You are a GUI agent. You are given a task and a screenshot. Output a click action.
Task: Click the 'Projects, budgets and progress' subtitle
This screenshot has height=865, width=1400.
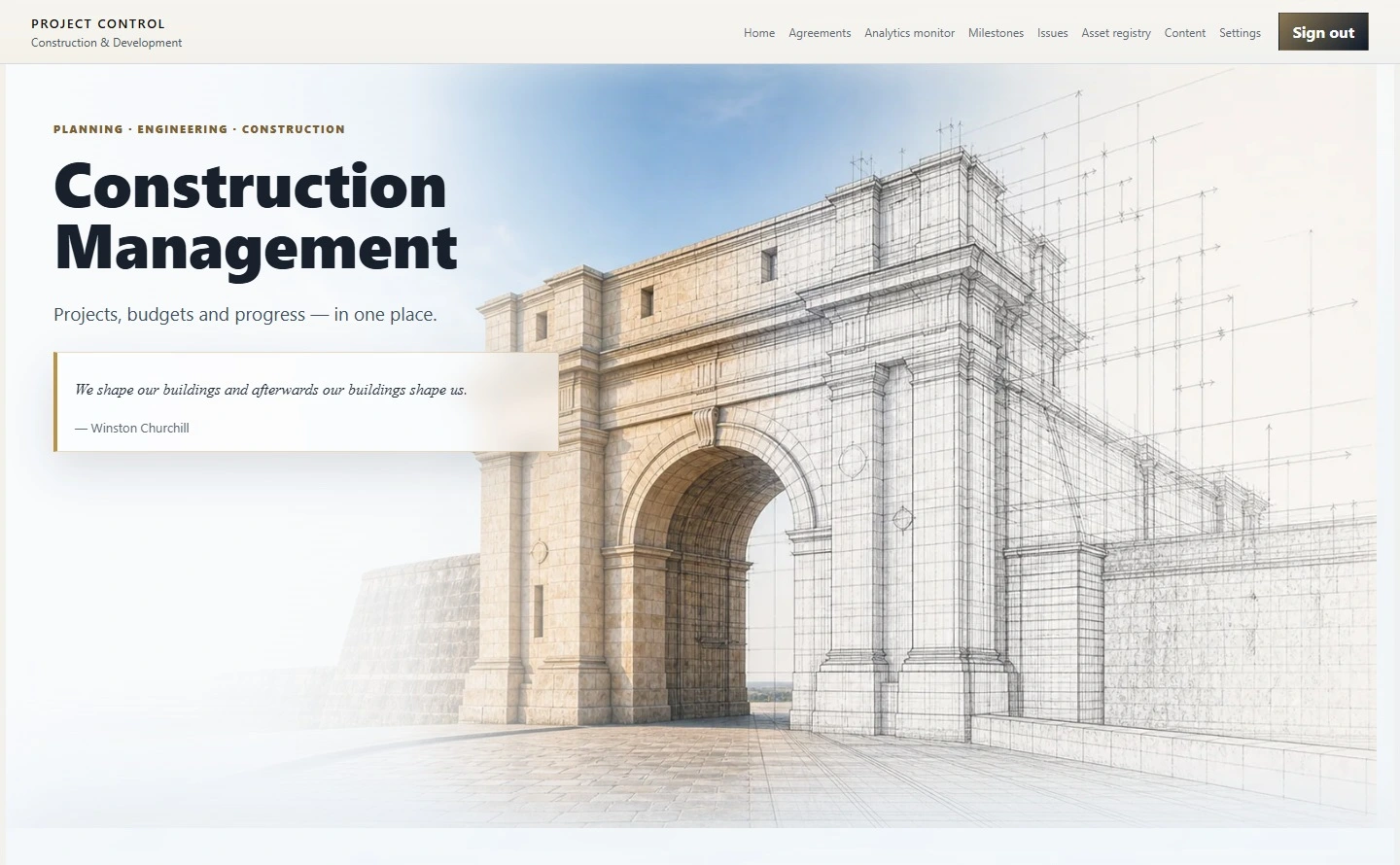(x=245, y=315)
